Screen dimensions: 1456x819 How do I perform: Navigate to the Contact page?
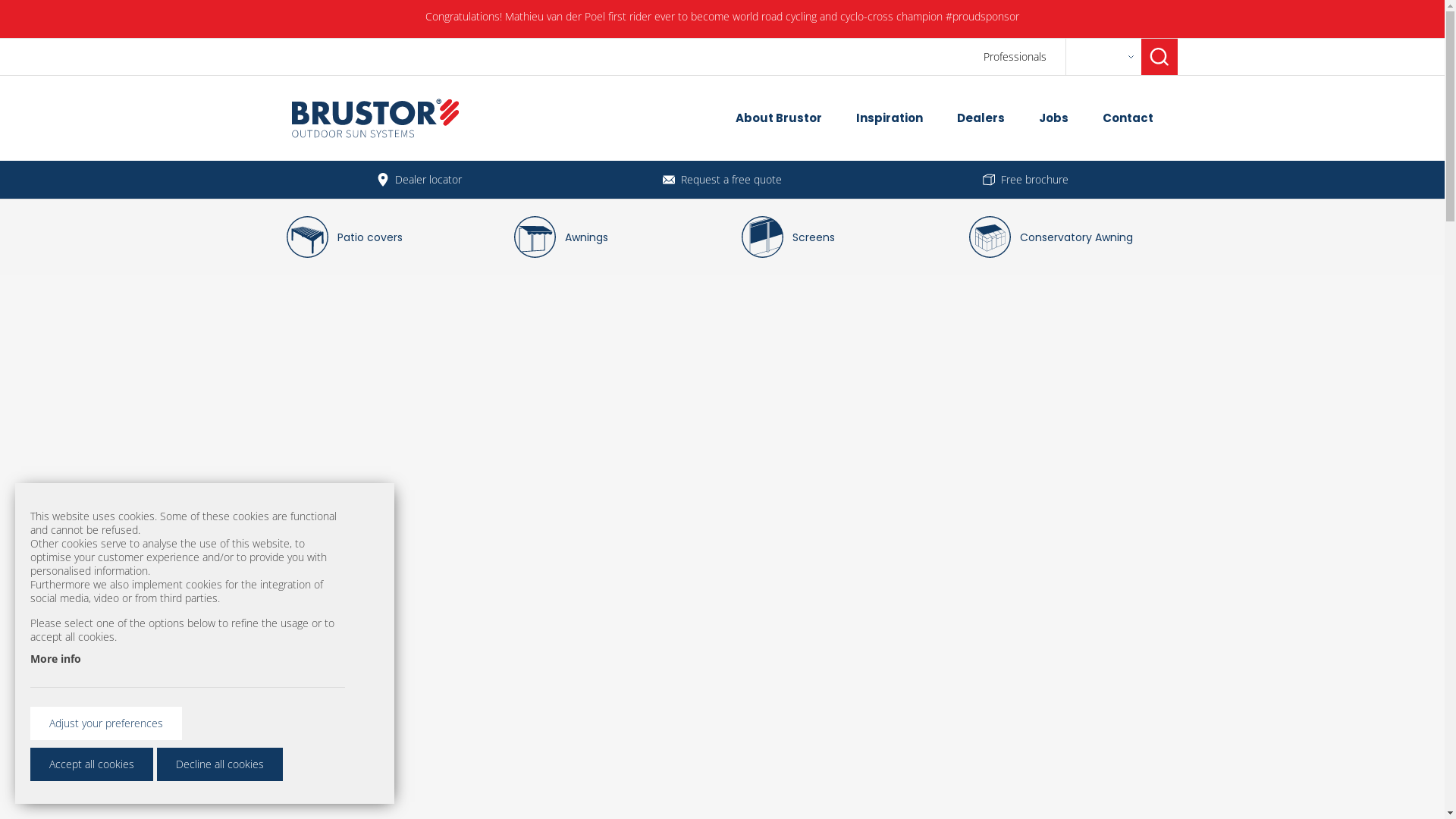[x=1127, y=118]
